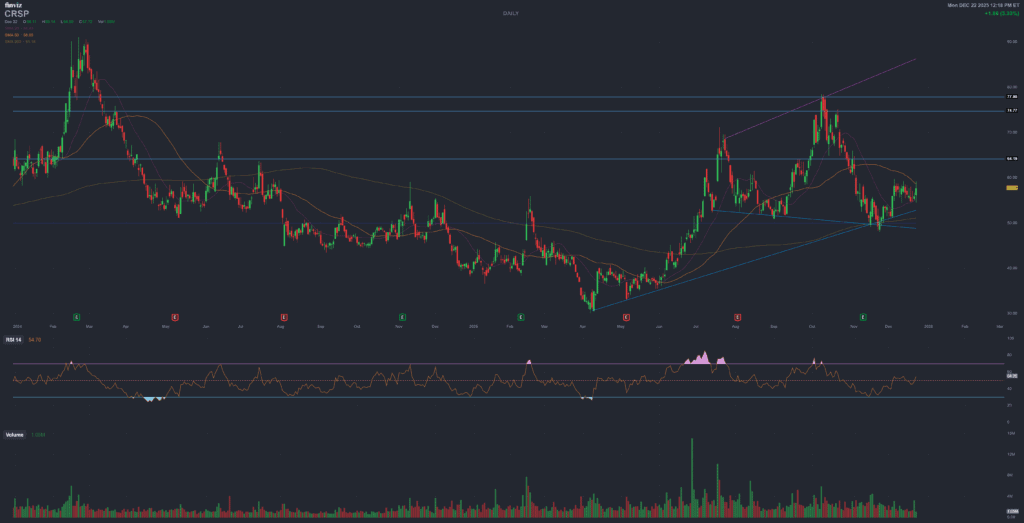The width and height of the screenshot is (1024, 523).
Task: Click the Volume indicator label
Action: point(14,435)
